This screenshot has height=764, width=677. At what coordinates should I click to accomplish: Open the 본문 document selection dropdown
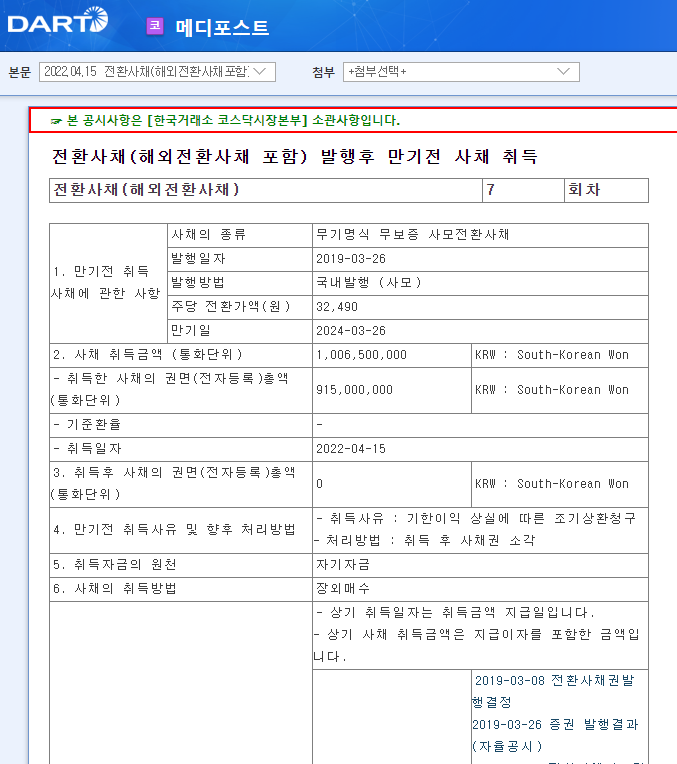tap(157, 72)
